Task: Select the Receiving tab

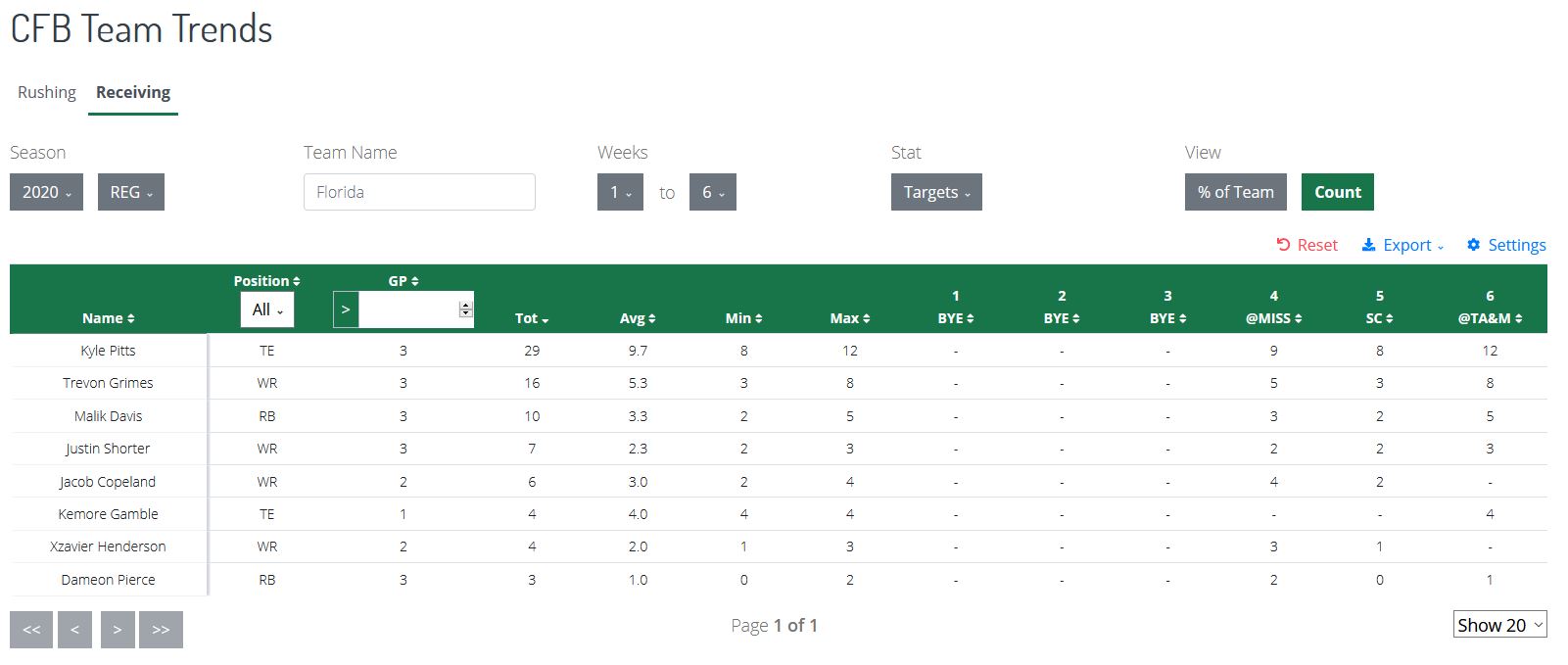Action: [133, 92]
